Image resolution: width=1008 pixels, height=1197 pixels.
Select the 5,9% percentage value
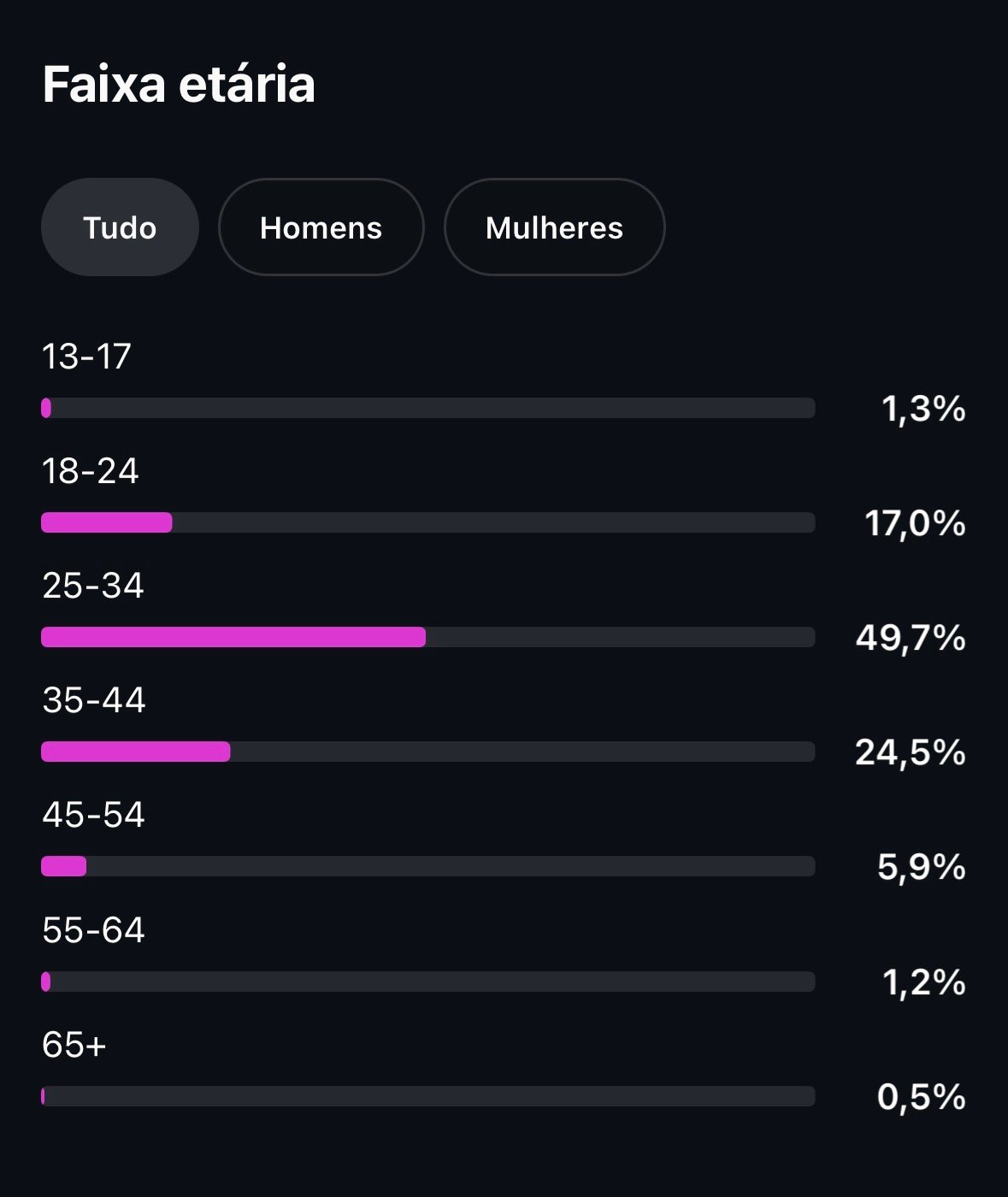coord(921,867)
